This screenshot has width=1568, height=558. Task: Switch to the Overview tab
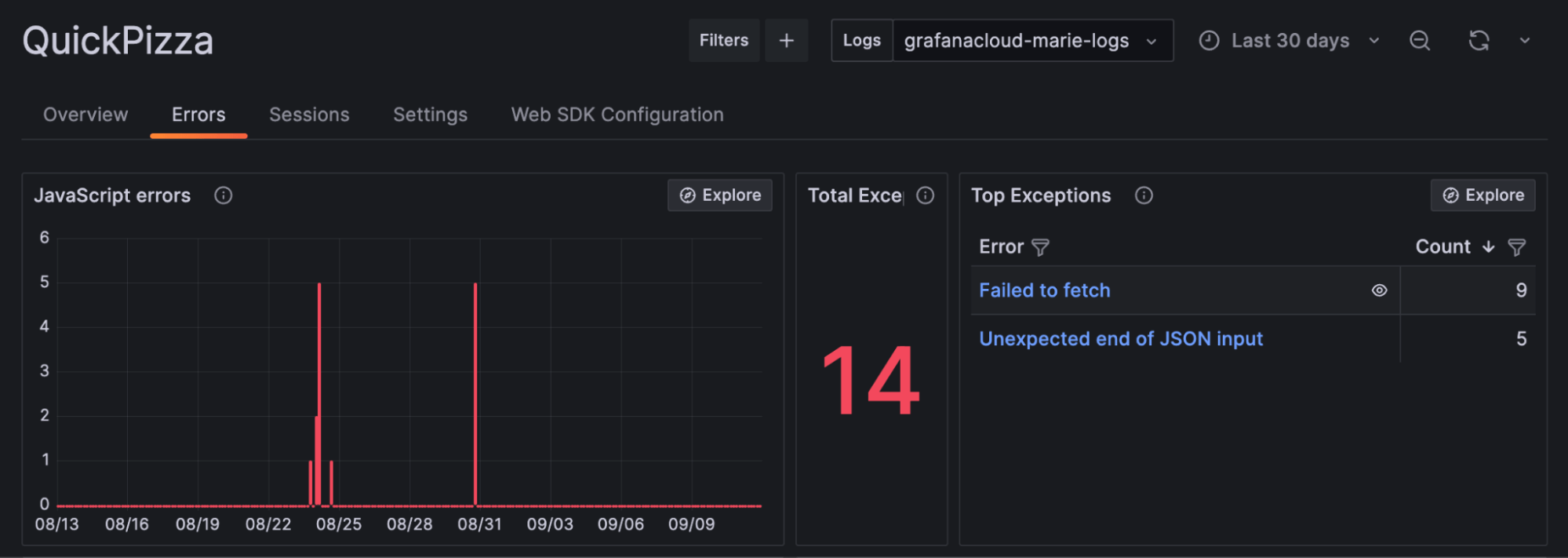[85, 115]
